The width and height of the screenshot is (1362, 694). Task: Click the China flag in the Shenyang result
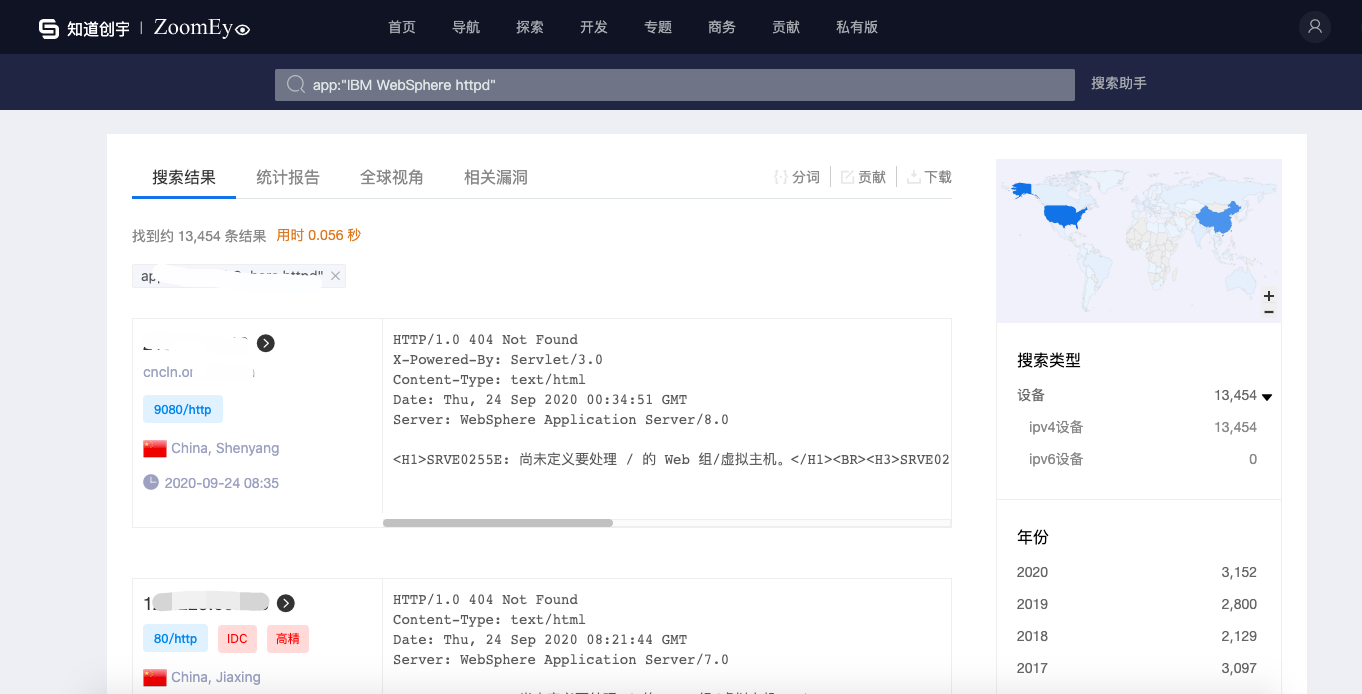[154, 448]
